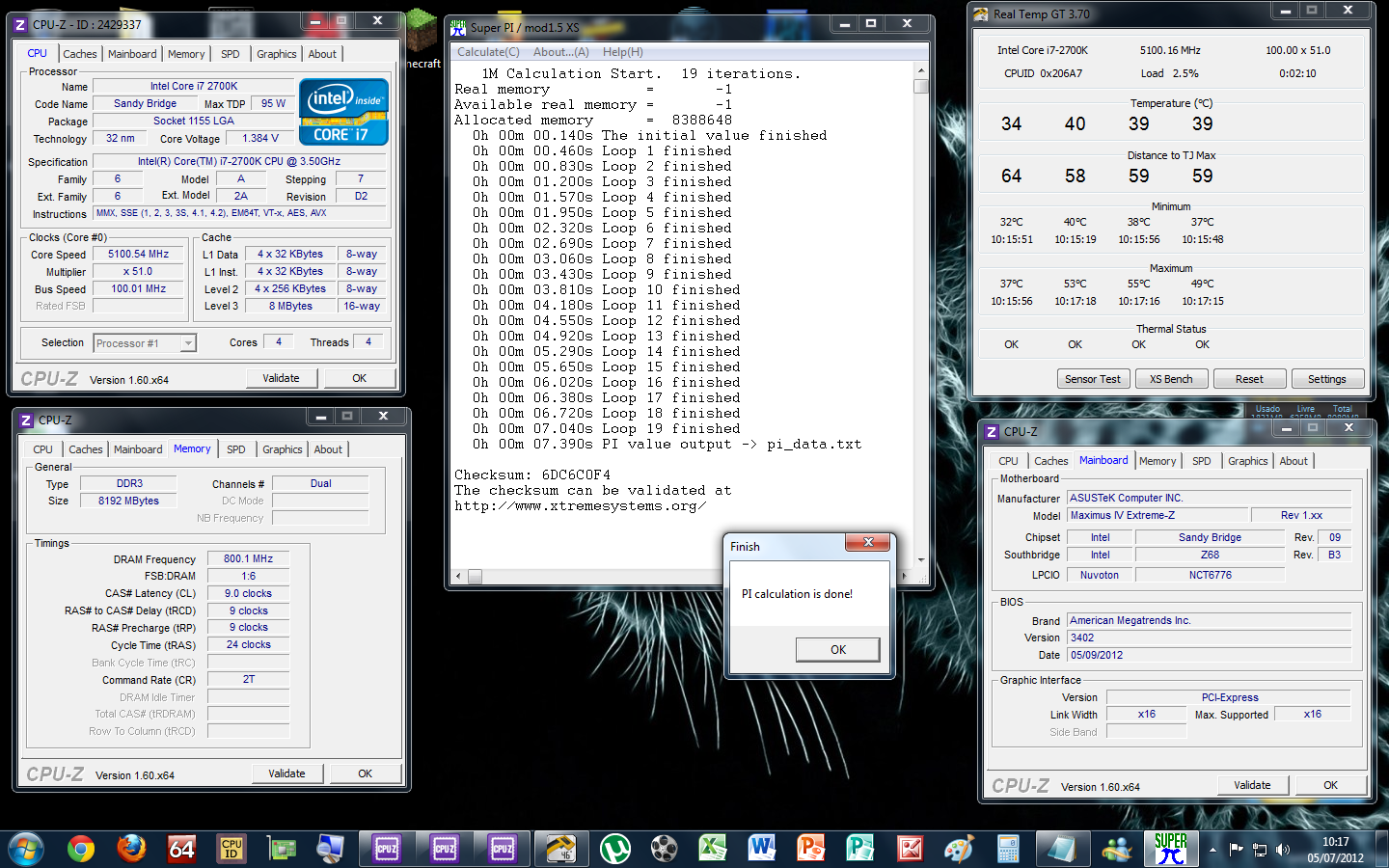Switch to Real Temp taskbar button
This screenshot has width=1389, height=868.
pyautogui.click(x=560, y=849)
